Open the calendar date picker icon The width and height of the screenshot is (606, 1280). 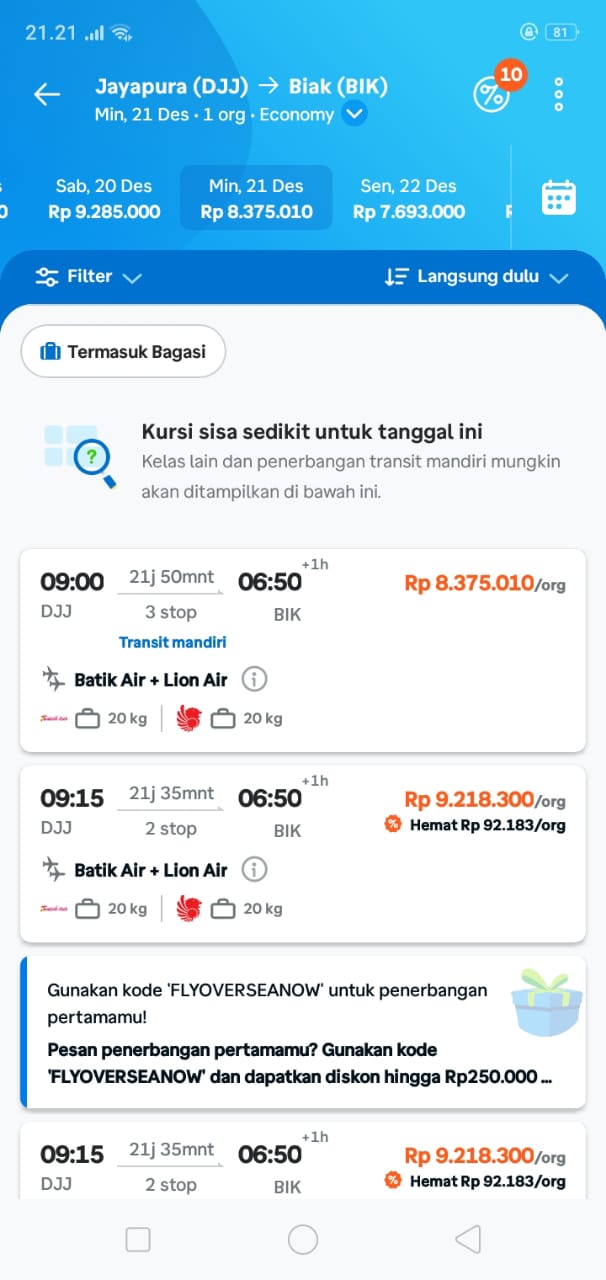558,197
